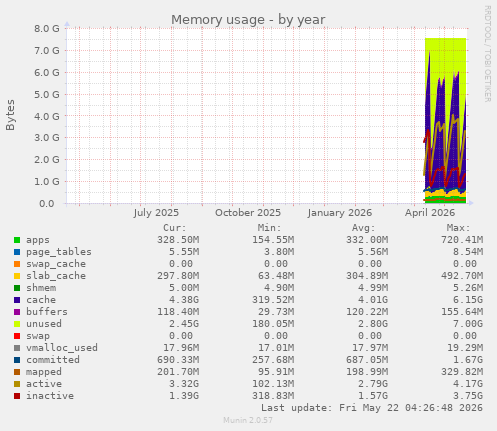Click the cache current value 4.38G
This screenshot has width=497, height=431.
(x=184, y=300)
